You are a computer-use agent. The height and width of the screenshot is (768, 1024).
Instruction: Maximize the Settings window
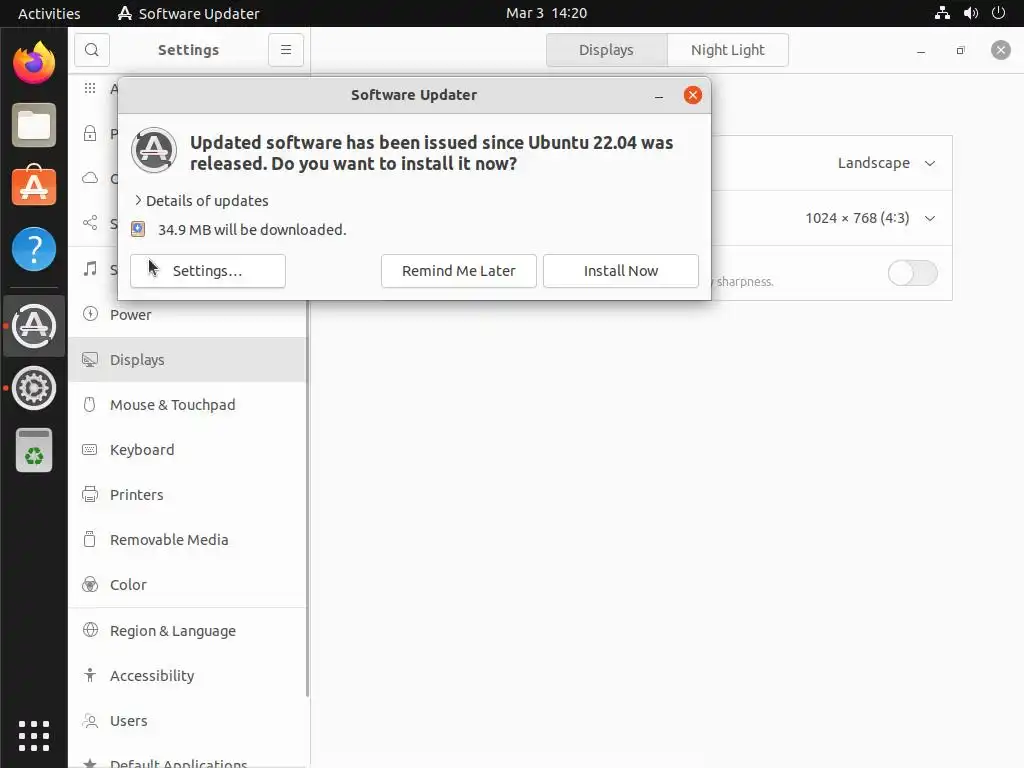[961, 50]
